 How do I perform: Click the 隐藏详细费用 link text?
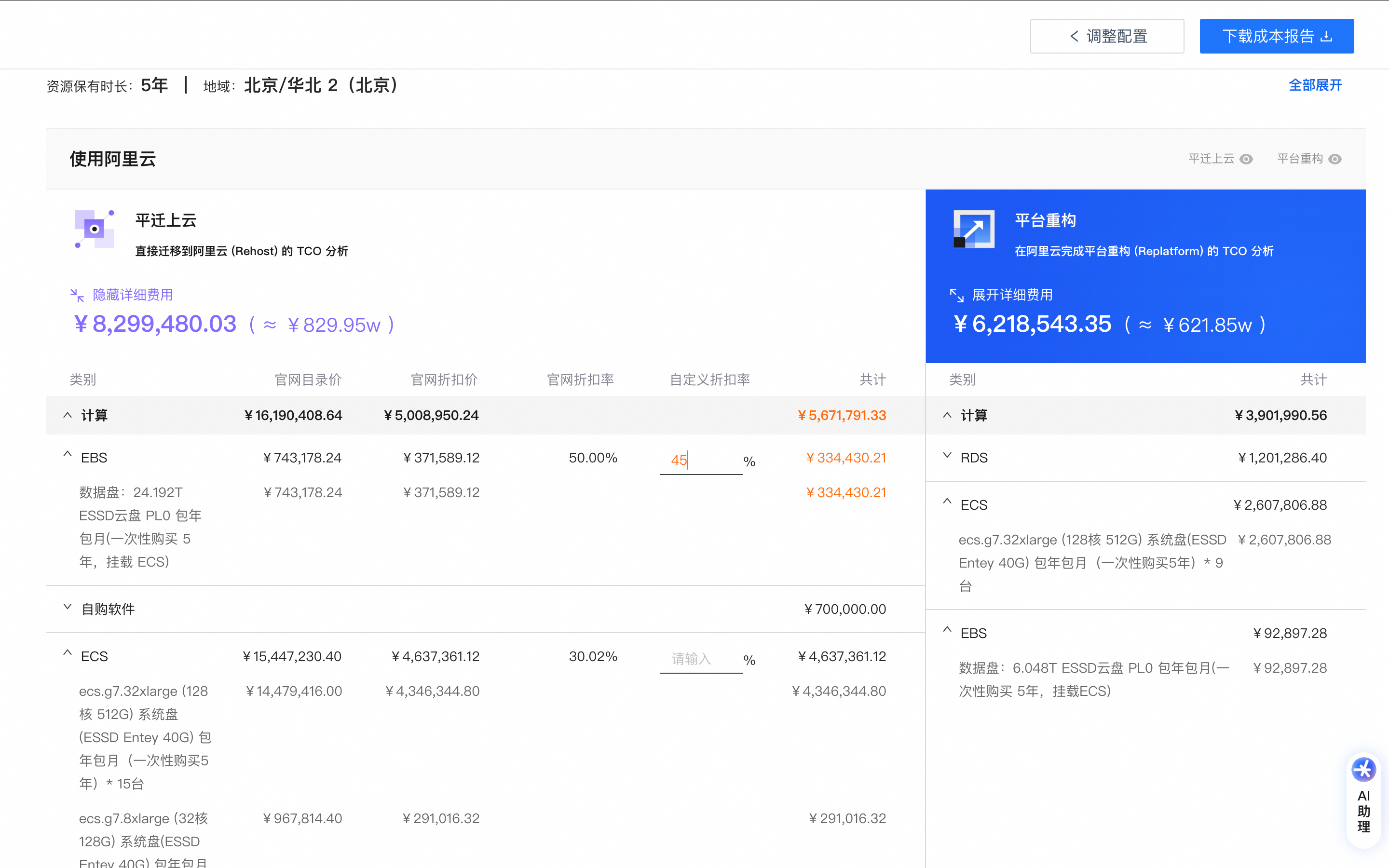point(133,295)
